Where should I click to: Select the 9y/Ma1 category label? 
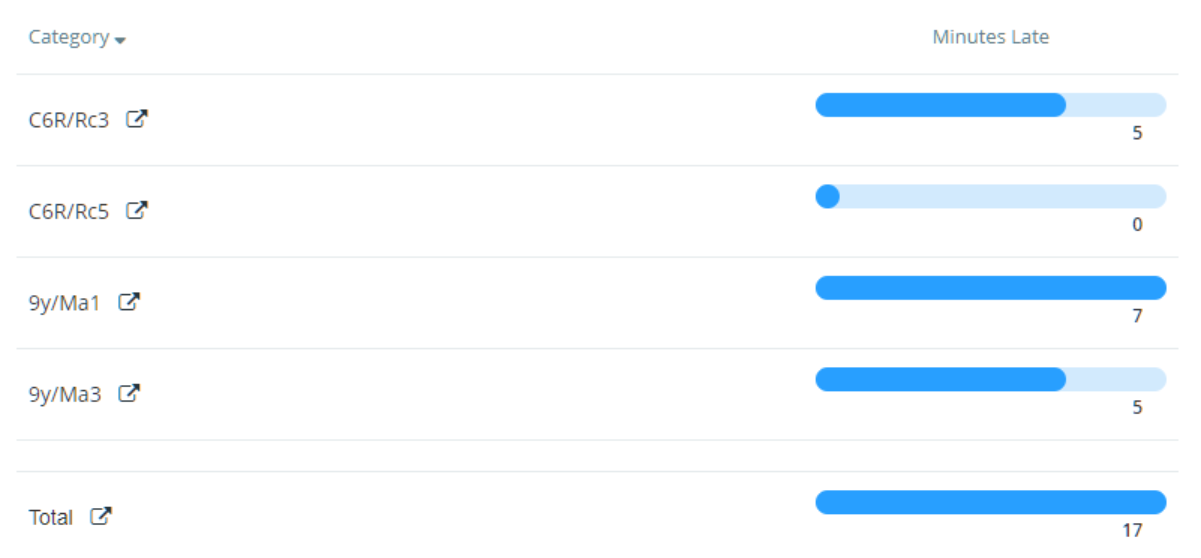(65, 303)
